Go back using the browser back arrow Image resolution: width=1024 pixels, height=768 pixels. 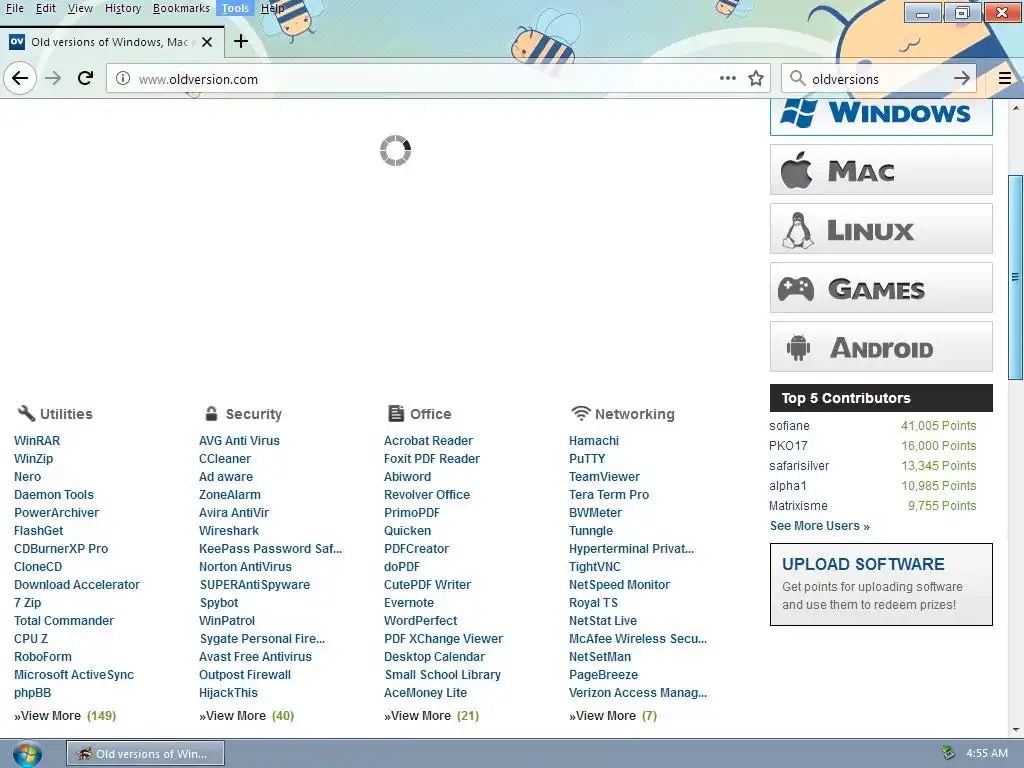tap(20, 79)
